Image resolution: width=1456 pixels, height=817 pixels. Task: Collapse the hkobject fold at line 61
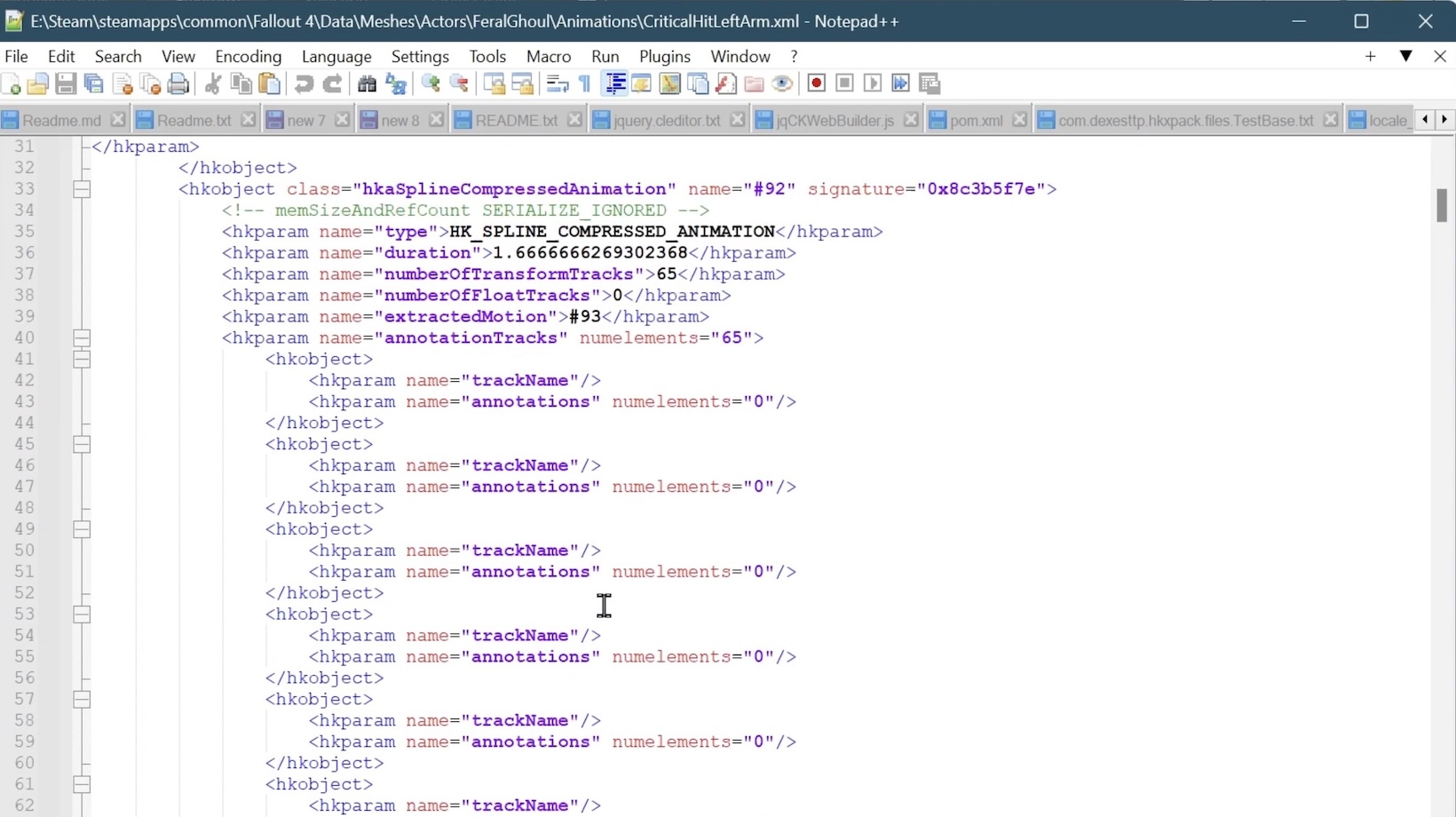tap(82, 785)
